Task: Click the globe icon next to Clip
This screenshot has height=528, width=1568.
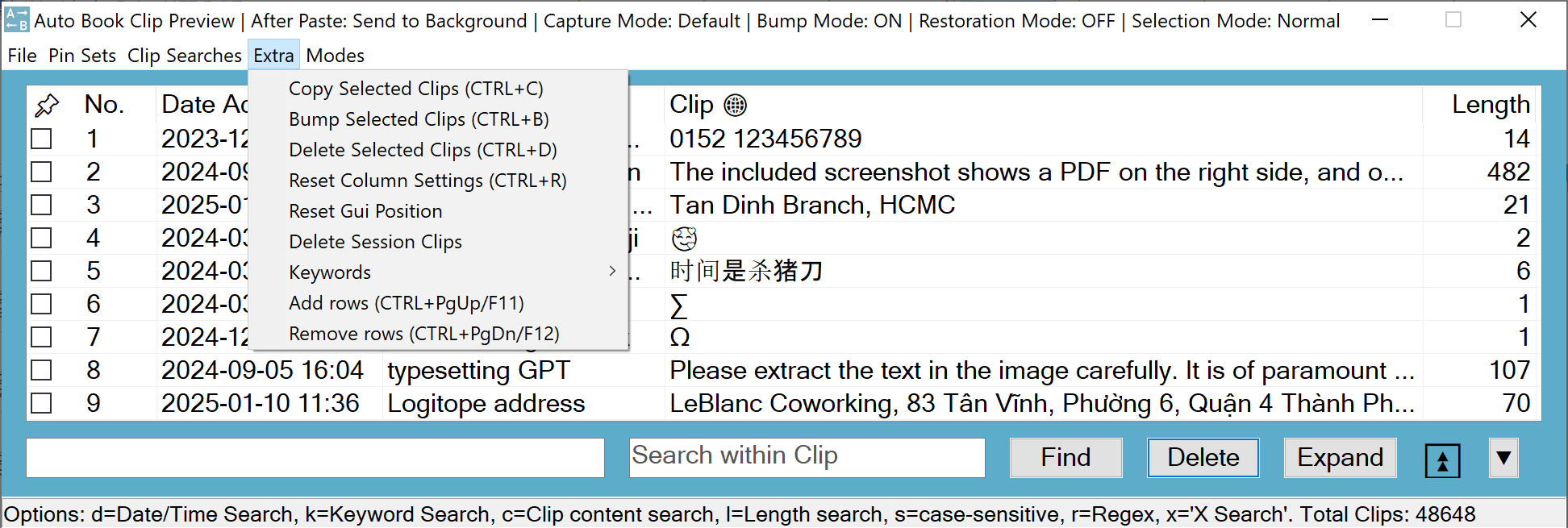Action: point(735,105)
